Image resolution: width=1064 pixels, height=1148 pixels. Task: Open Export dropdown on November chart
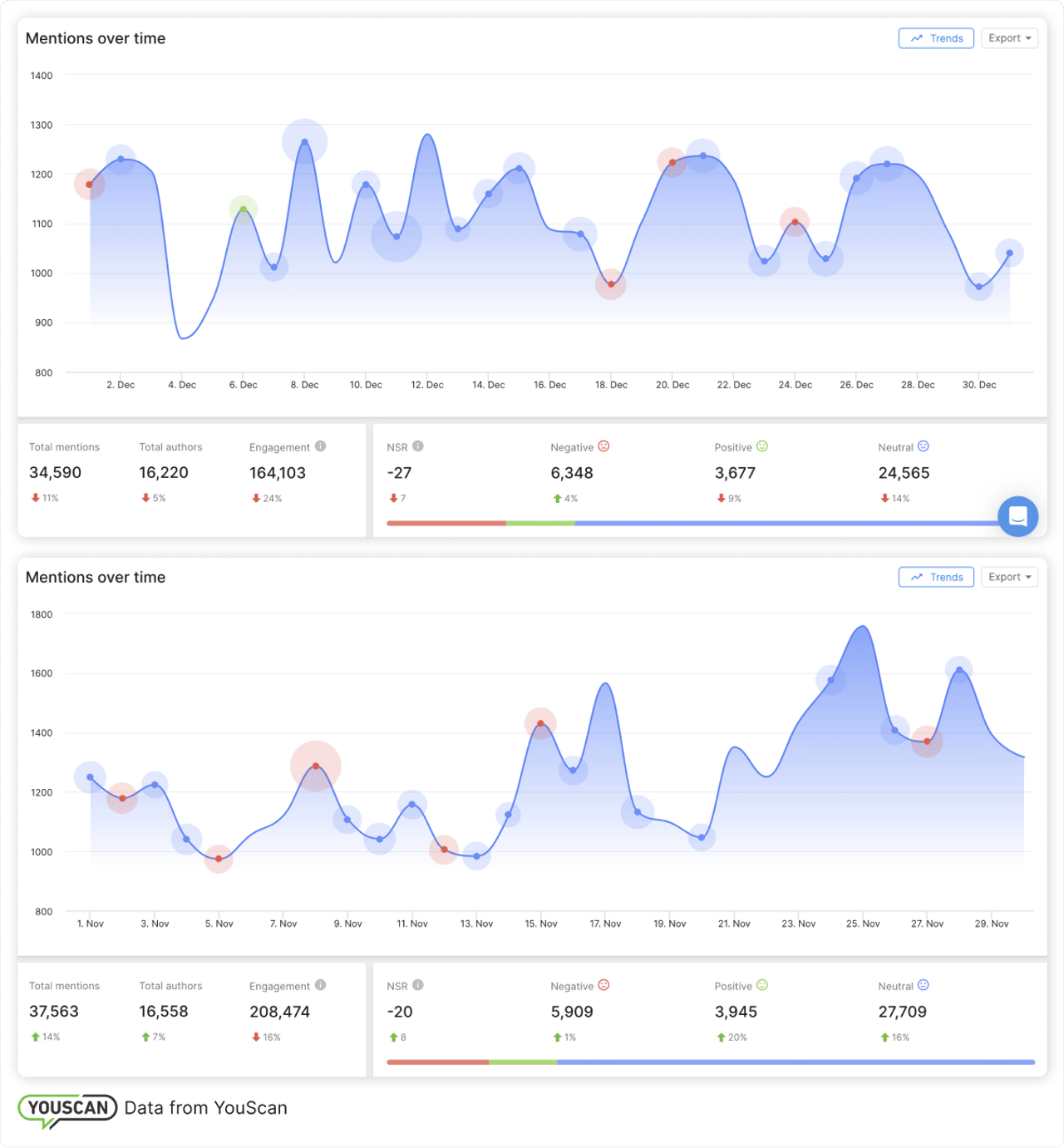point(1010,577)
